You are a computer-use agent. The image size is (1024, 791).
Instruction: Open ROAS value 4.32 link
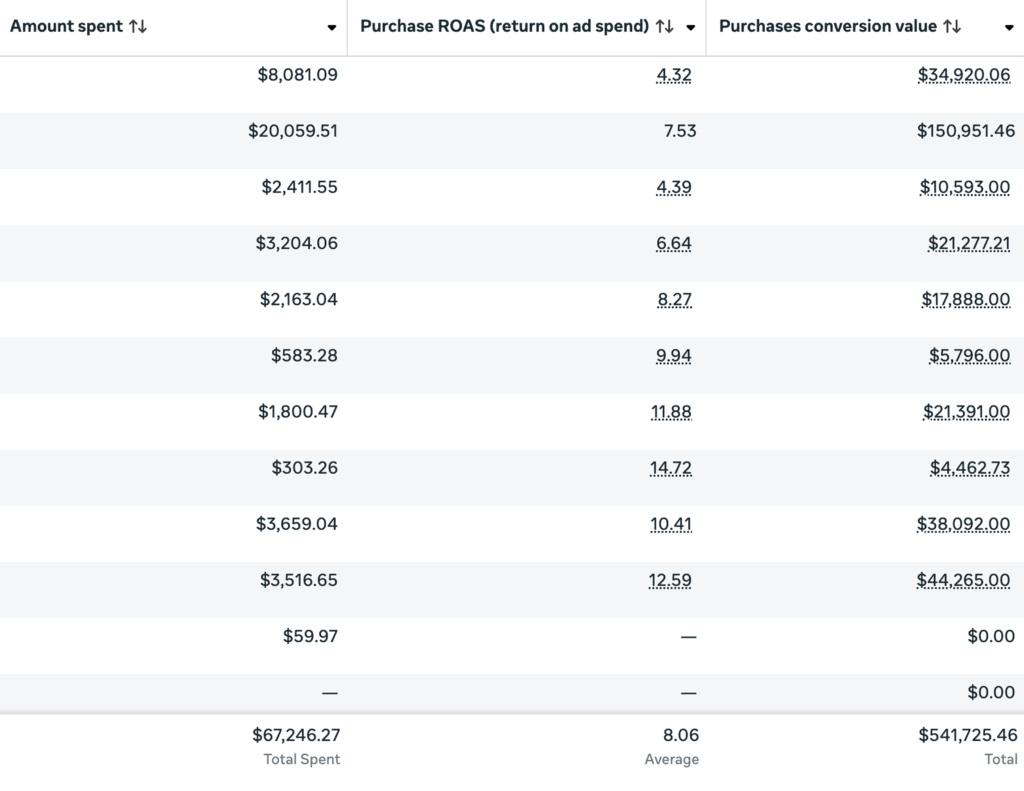click(x=674, y=74)
